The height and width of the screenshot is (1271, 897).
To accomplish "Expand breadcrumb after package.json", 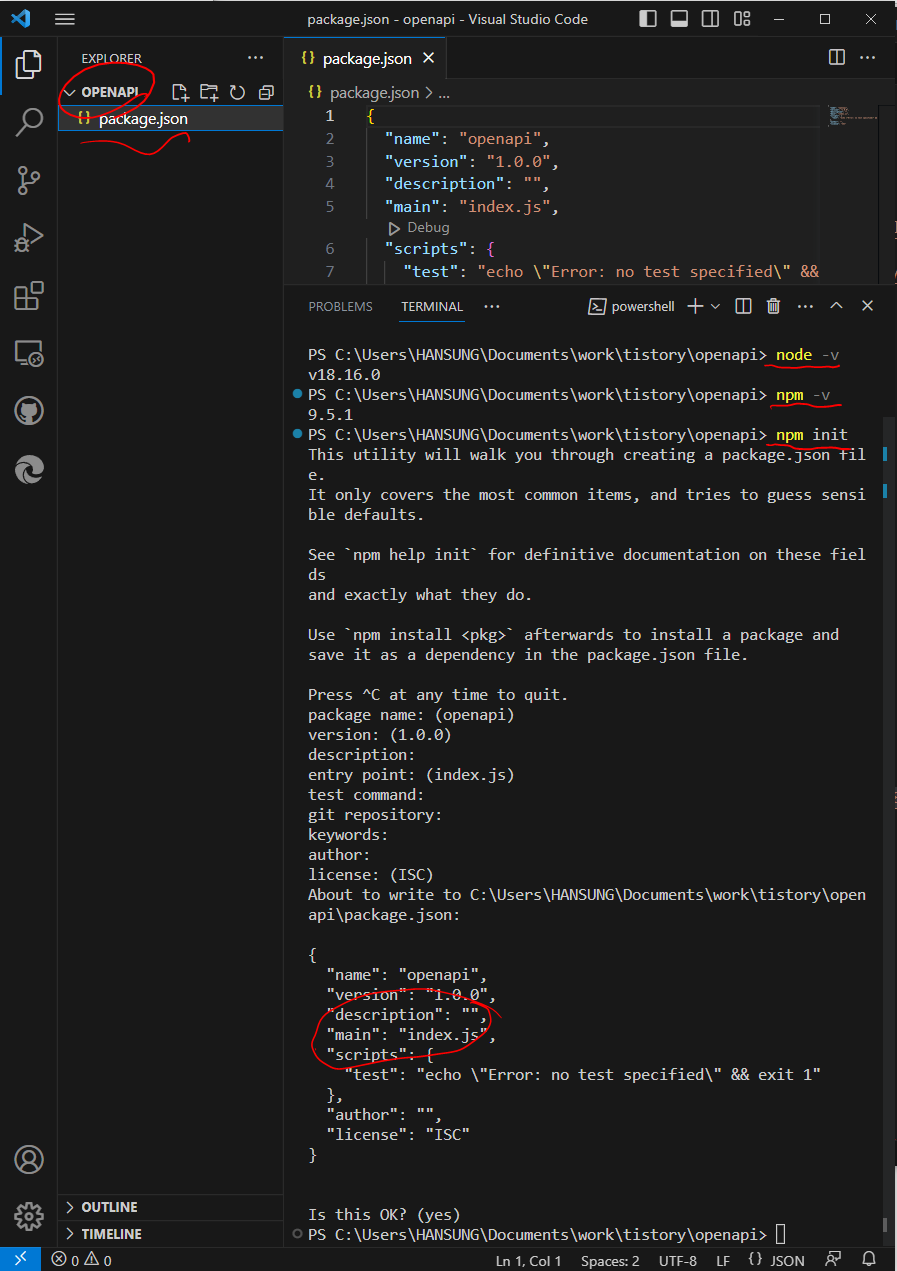I will click(x=445, y=92).
